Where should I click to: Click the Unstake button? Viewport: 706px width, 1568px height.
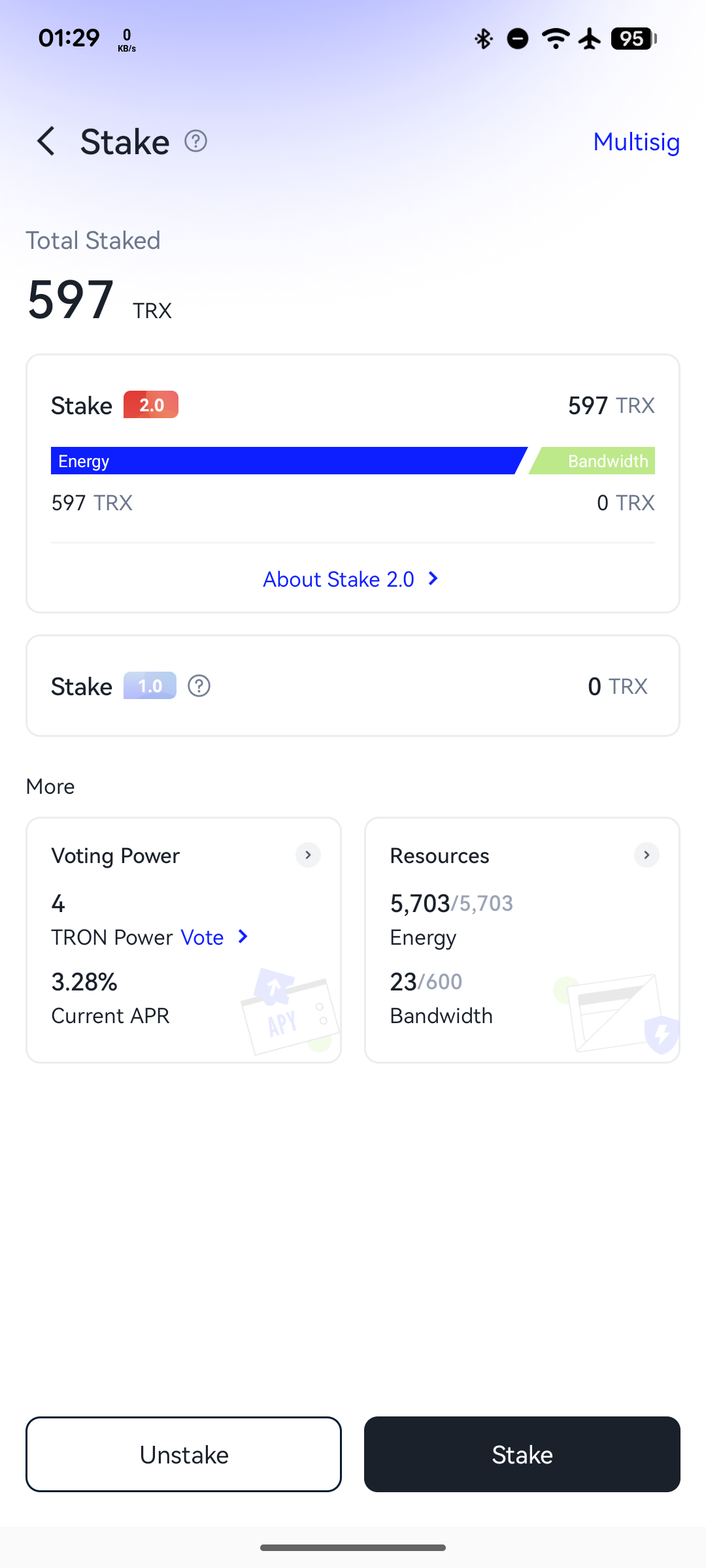tap(184, 1454)
